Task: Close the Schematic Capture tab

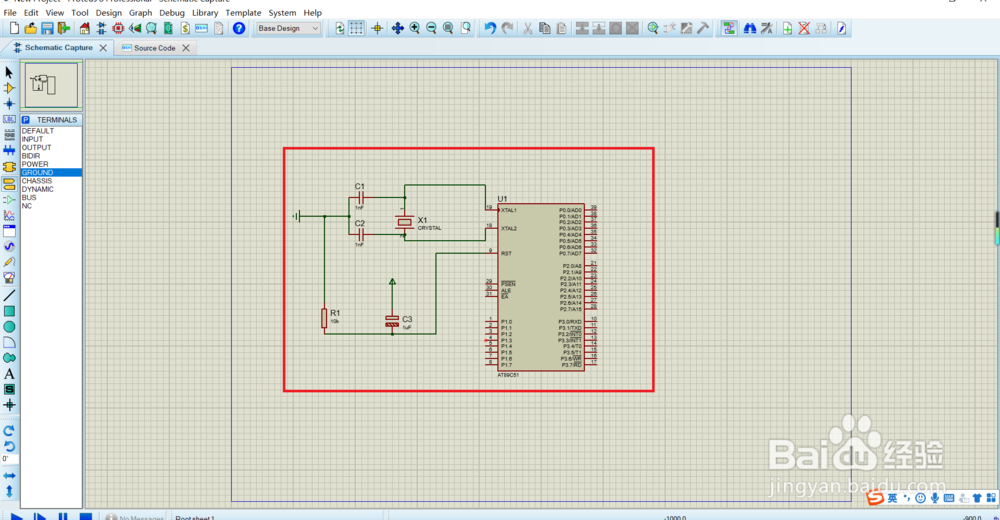Action: (x=103, y=48)
